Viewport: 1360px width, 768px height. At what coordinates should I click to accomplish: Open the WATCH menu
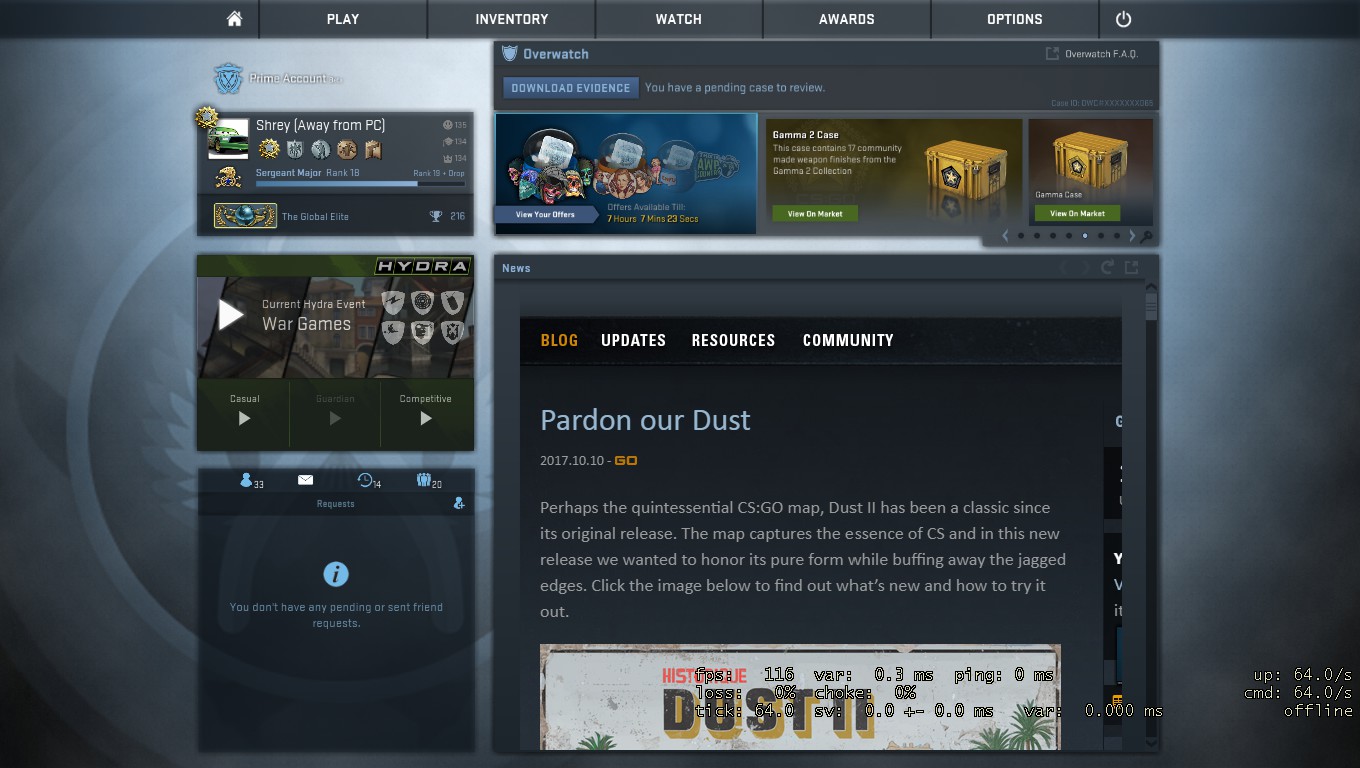pyautogui.click(x=679, y=19)
